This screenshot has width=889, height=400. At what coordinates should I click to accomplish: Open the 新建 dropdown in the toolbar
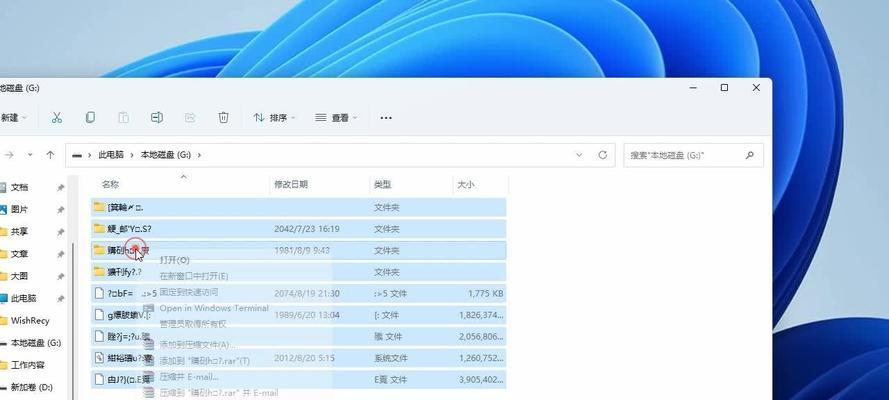point(14,118)
